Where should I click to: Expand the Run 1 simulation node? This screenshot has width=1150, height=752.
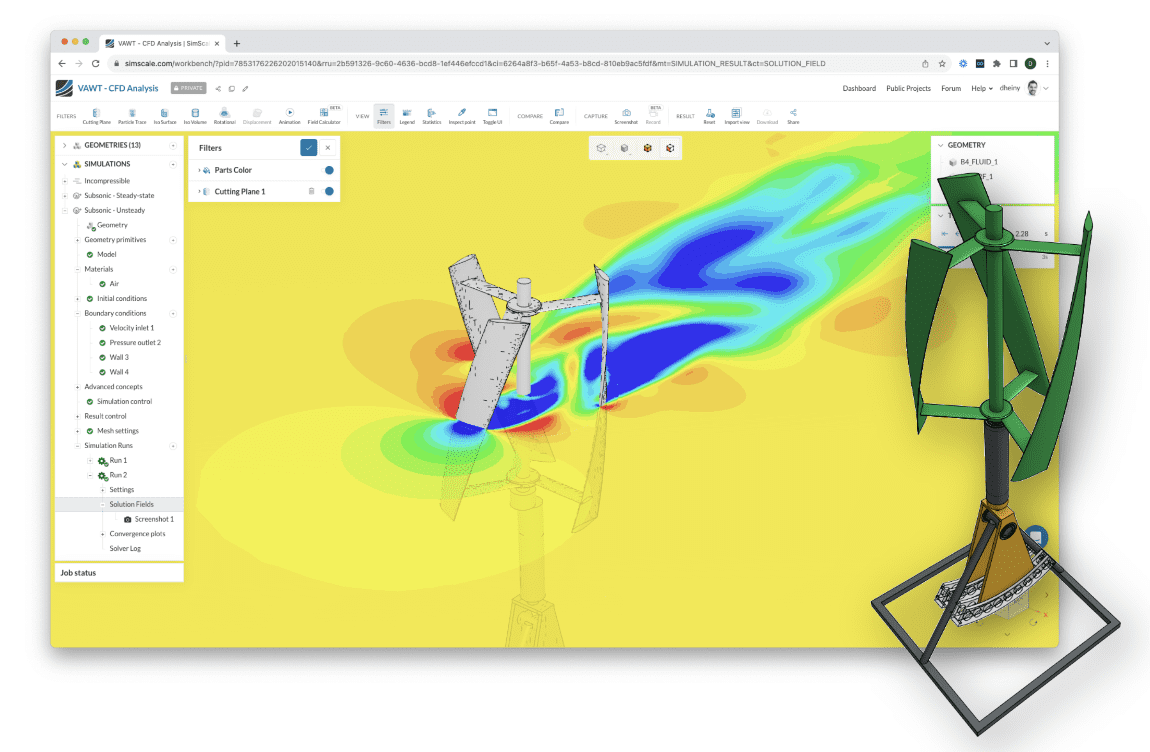tap(88, 459)
